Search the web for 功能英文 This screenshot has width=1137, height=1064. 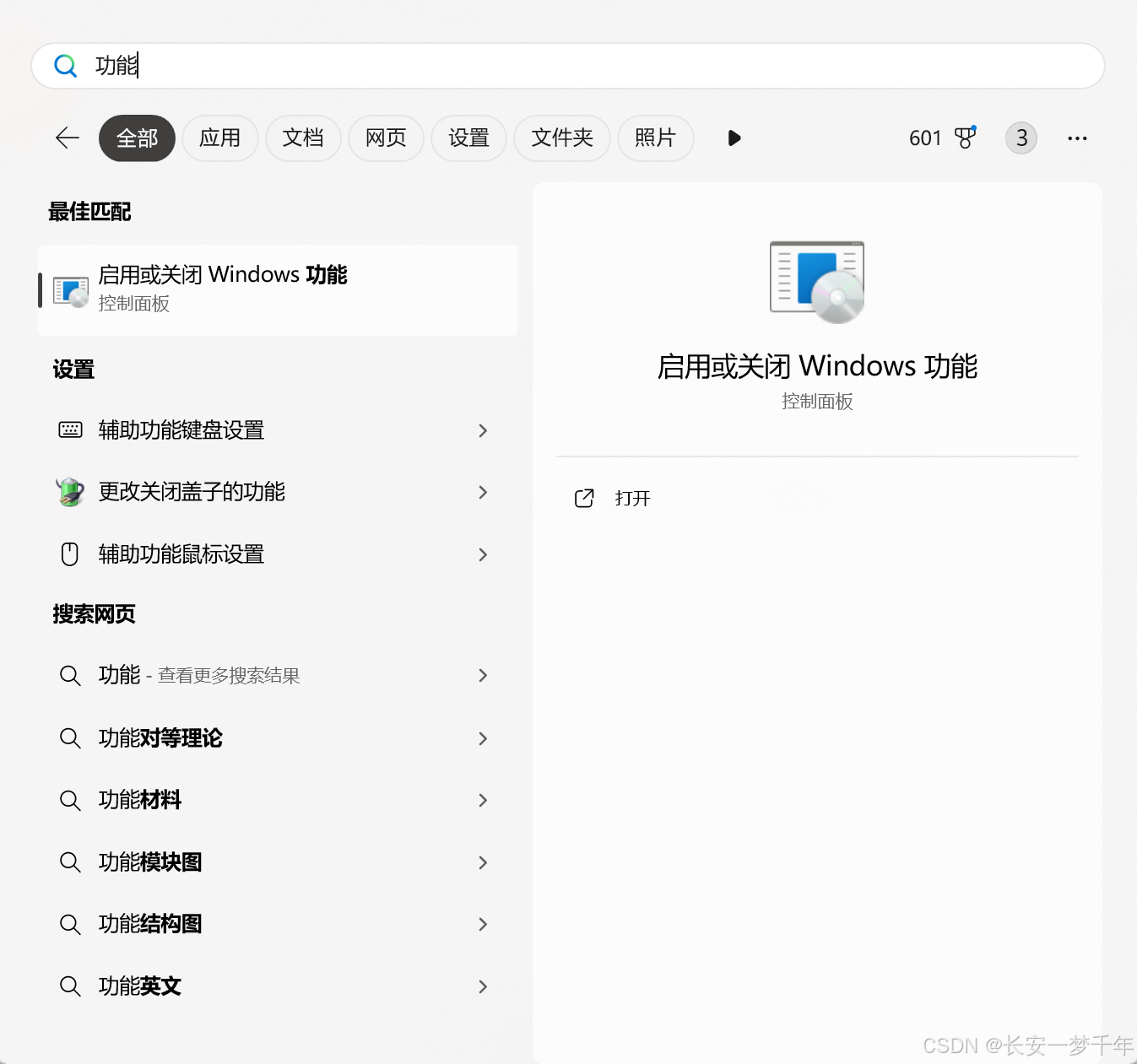(278, 986)
